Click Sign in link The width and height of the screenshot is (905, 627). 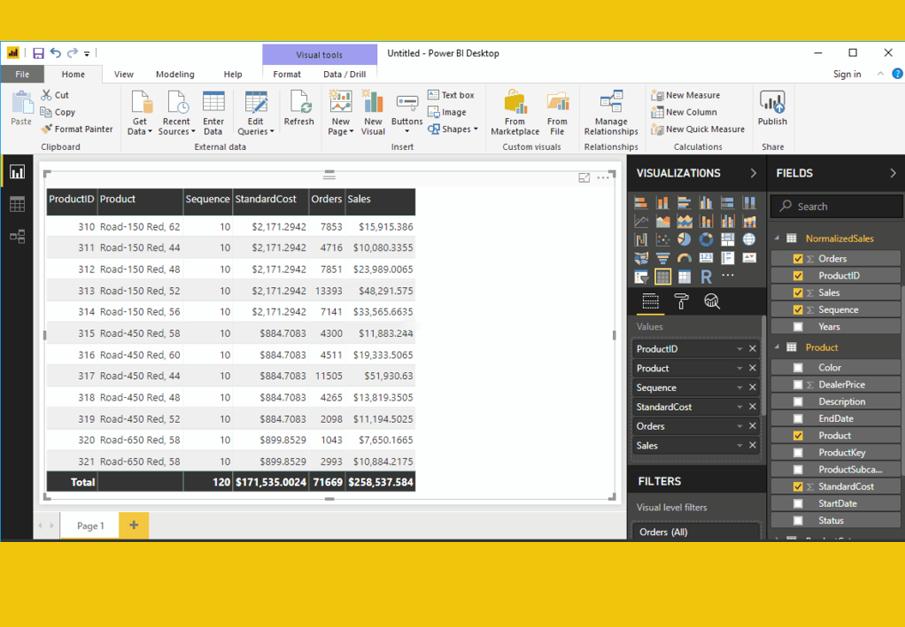847,74
